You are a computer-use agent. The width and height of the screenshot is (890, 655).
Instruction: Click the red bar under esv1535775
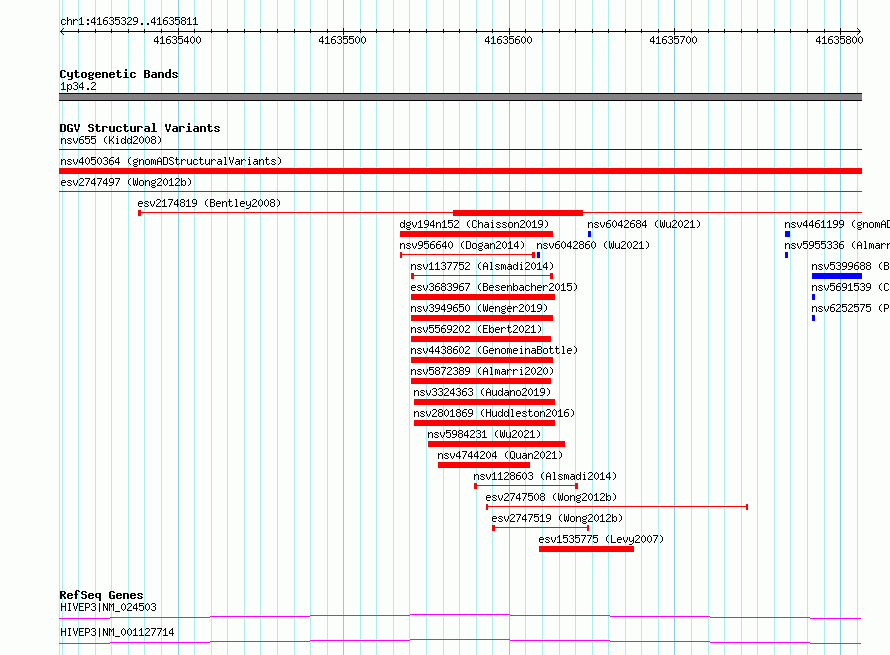click(x=586, y=549)
